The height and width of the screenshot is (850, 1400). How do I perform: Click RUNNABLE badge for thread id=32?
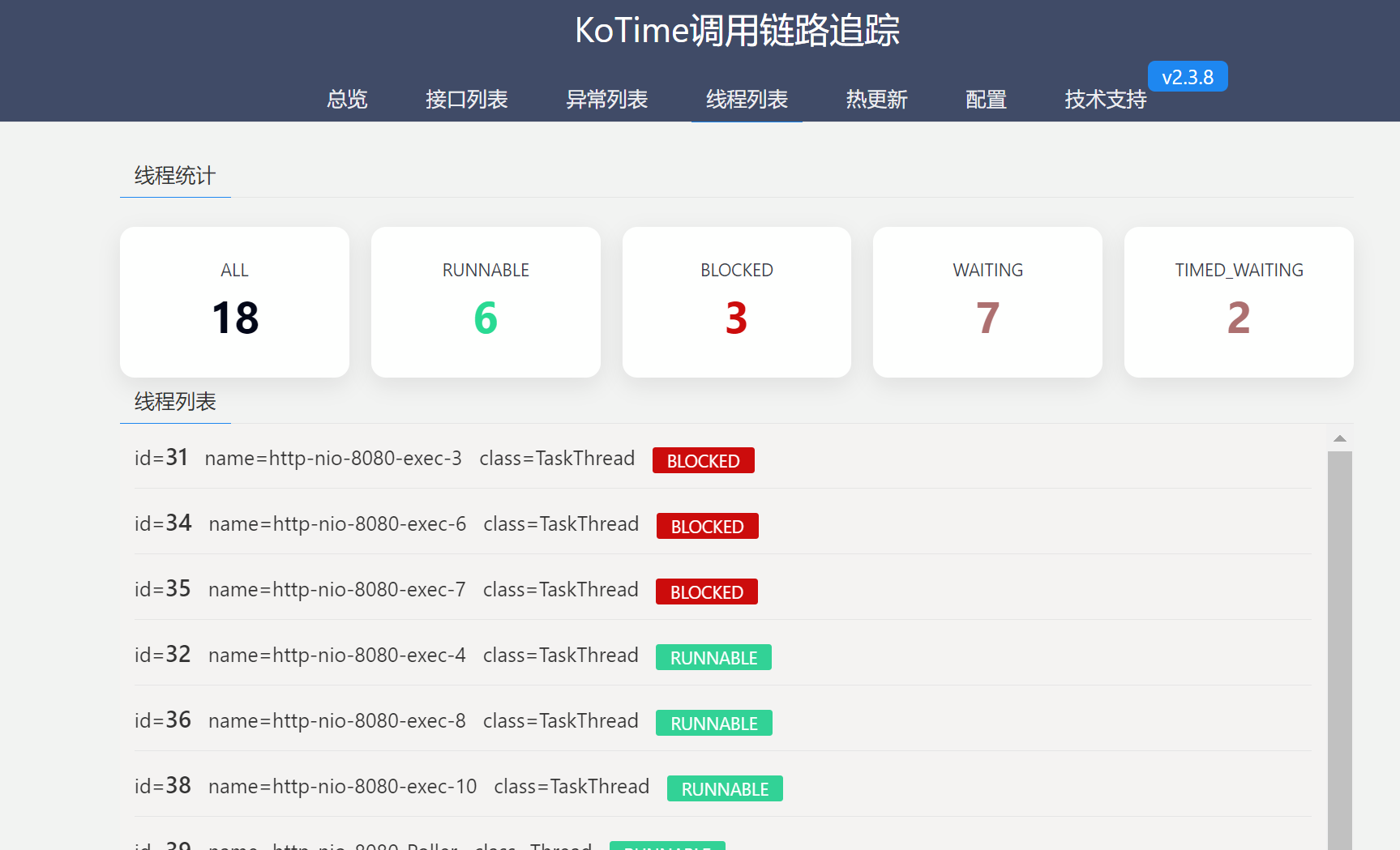click(713, 658)
